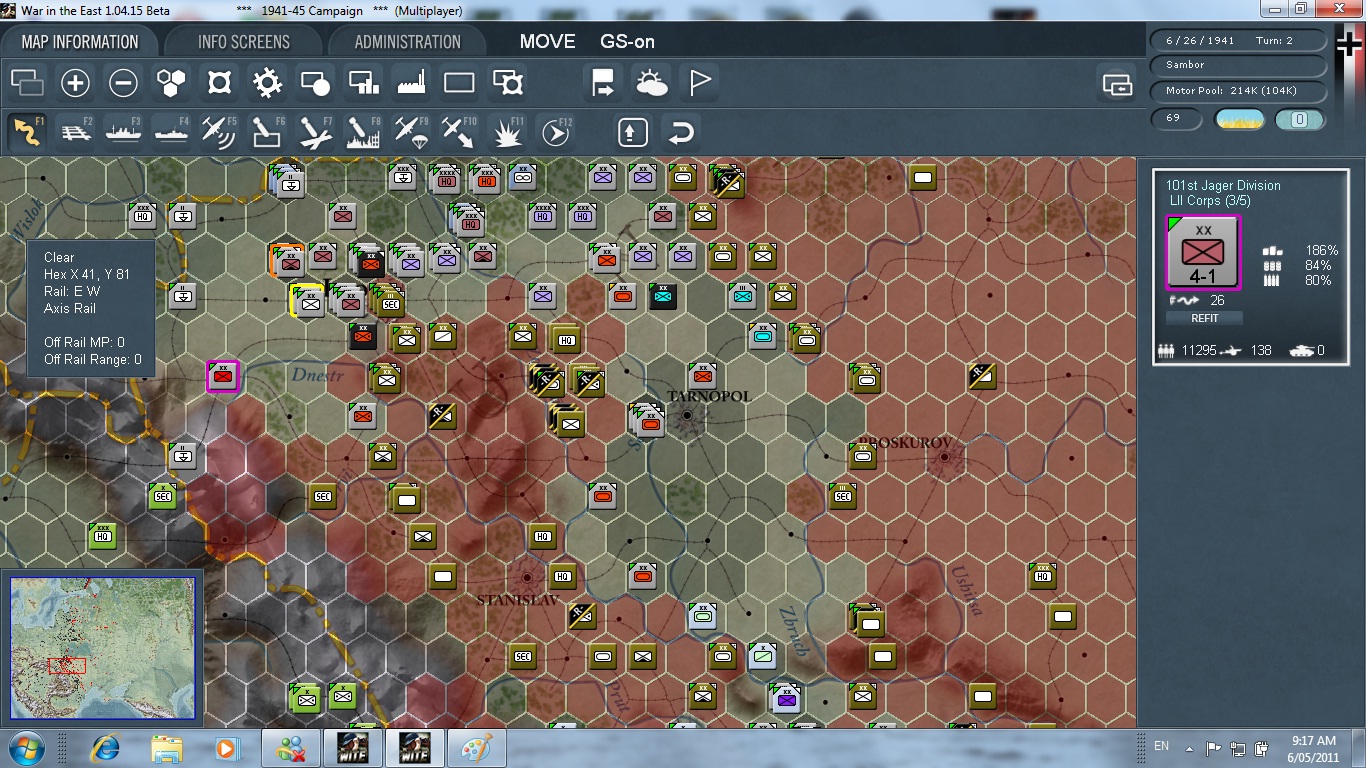Open the Windows Start menu

26,748
